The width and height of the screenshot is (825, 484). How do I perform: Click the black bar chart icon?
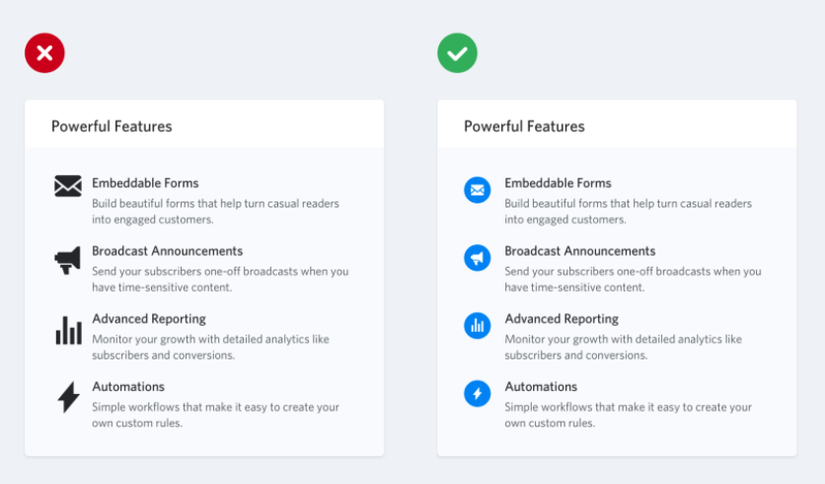click(68, 330)
